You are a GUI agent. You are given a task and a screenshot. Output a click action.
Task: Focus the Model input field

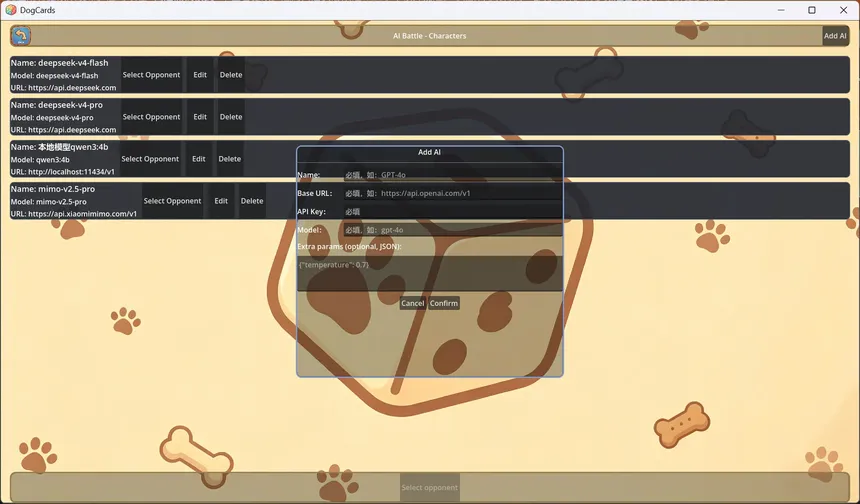452,230
